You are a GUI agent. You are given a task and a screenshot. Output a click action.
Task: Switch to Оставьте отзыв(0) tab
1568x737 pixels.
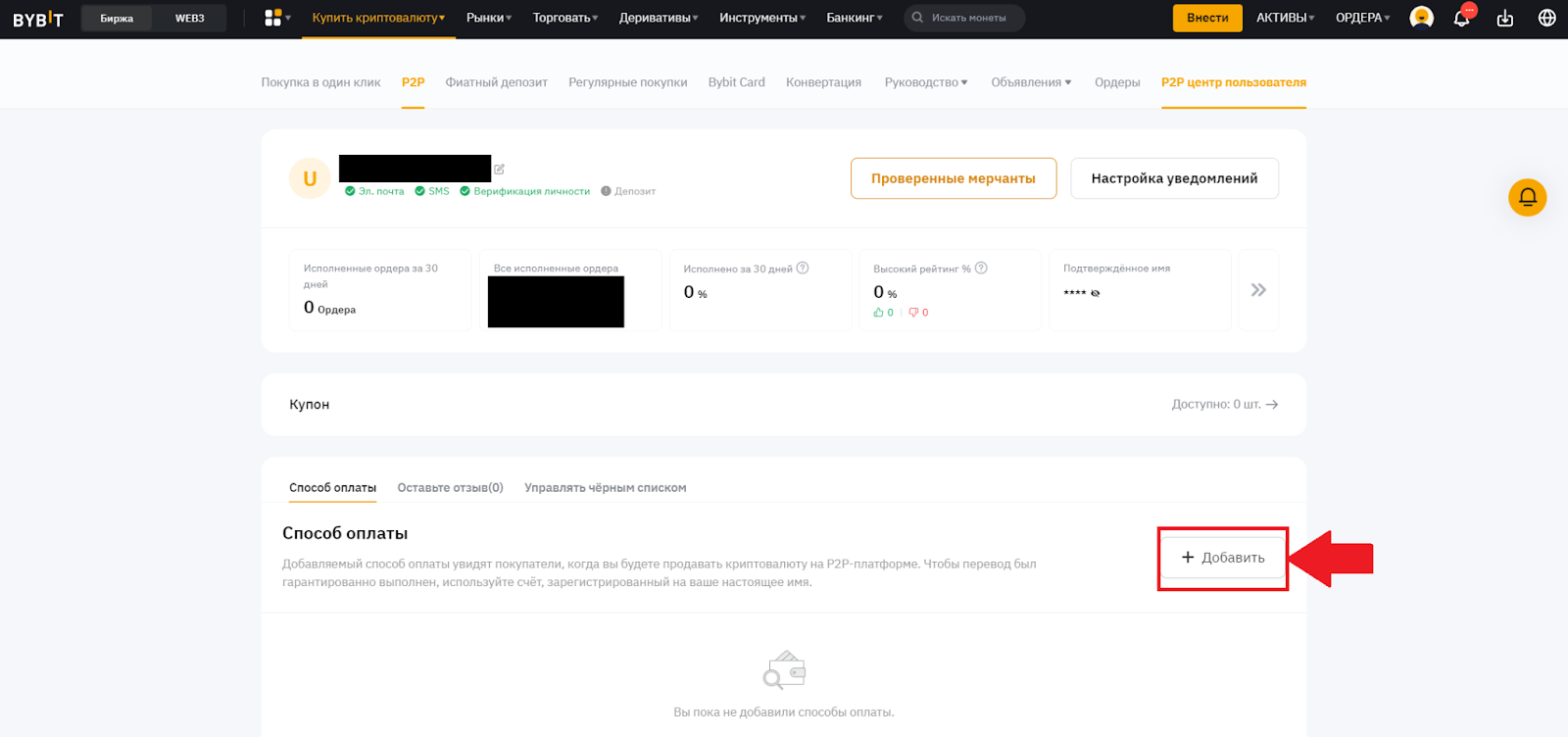[450, 487]
